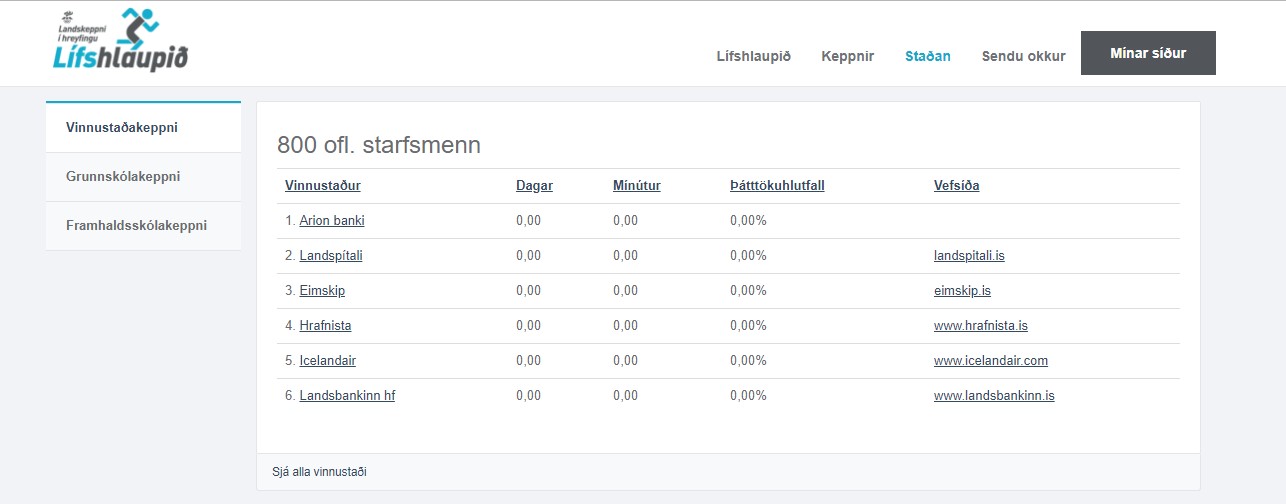Select the Staðan menu item
Image resolution: width=1286 pixels, height=504 pixels.
click(x=928, y=56)
